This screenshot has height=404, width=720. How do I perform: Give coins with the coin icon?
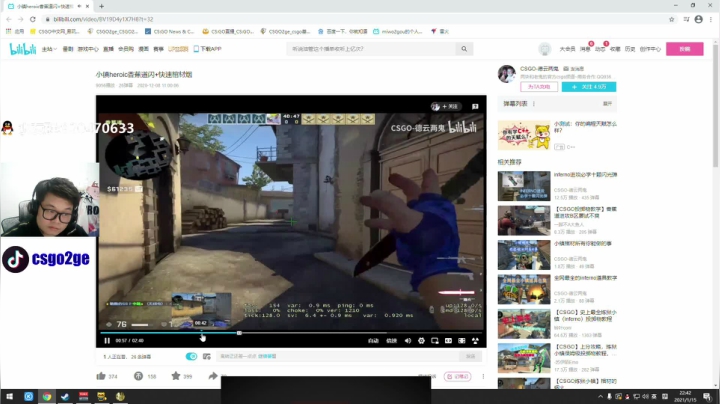tap(138, 376)
